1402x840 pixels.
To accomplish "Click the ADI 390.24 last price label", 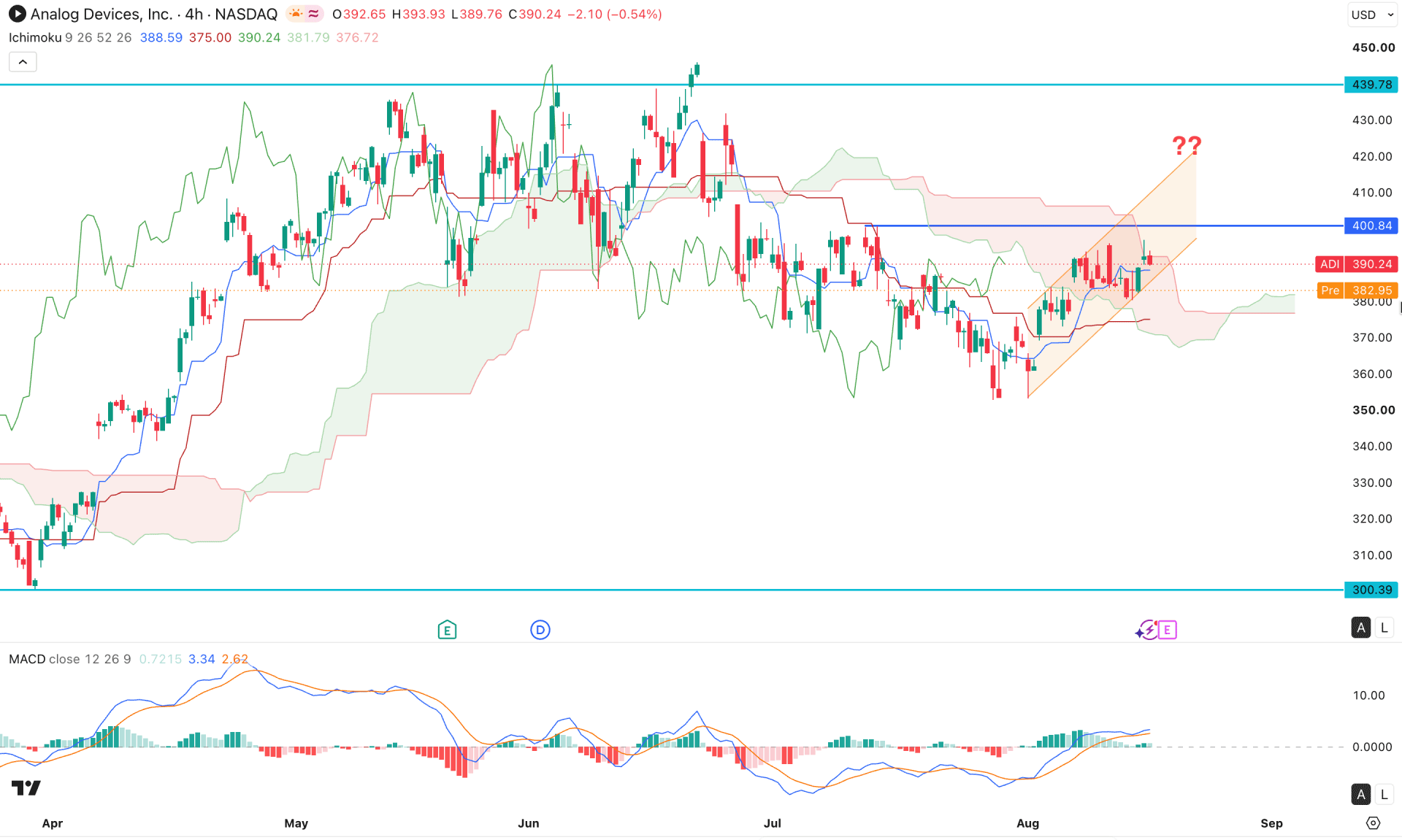I will pyautogui.click(x=1357, y=264).
